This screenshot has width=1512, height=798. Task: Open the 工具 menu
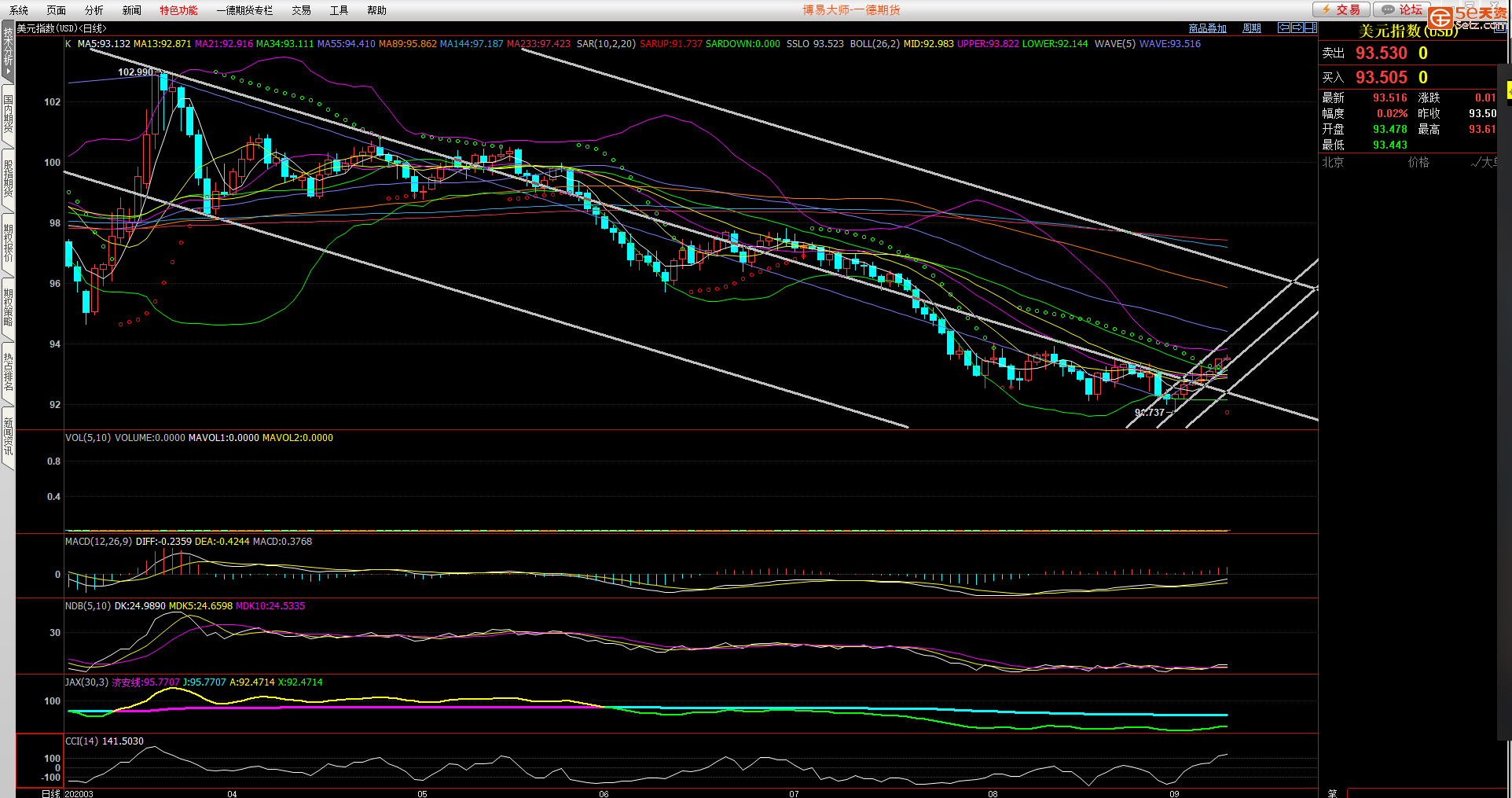(339, 10)
